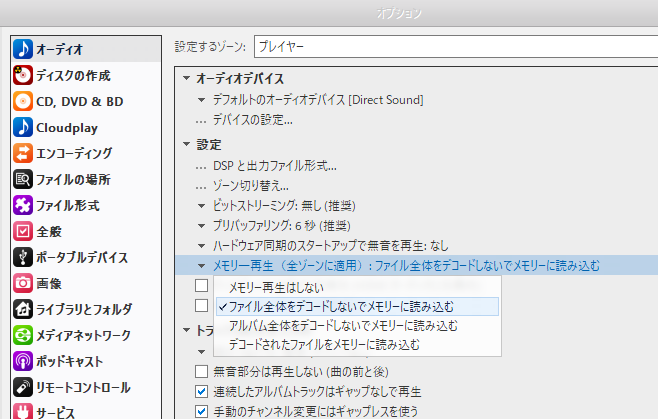Select the ファイル形式 puzzle piece icon
658x419 pixels.
23,205
